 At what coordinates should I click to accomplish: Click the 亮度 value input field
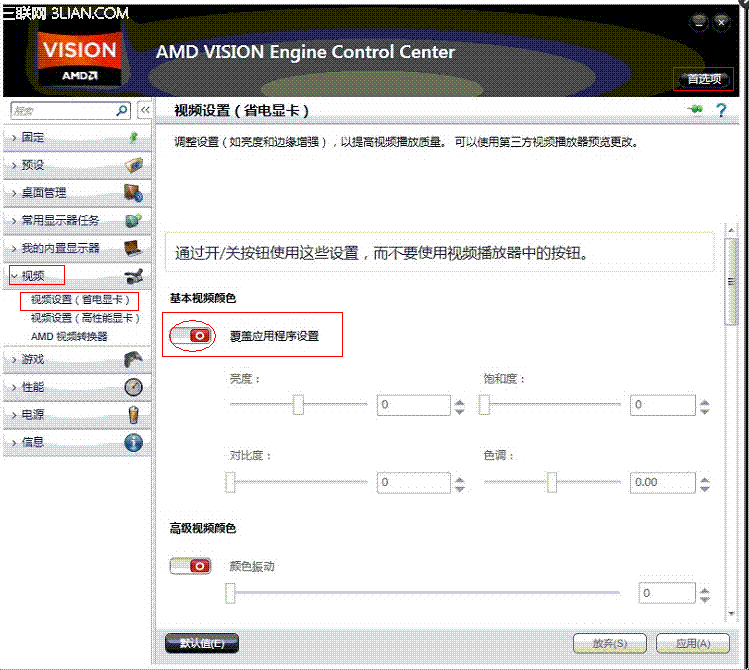click(413, 405)
